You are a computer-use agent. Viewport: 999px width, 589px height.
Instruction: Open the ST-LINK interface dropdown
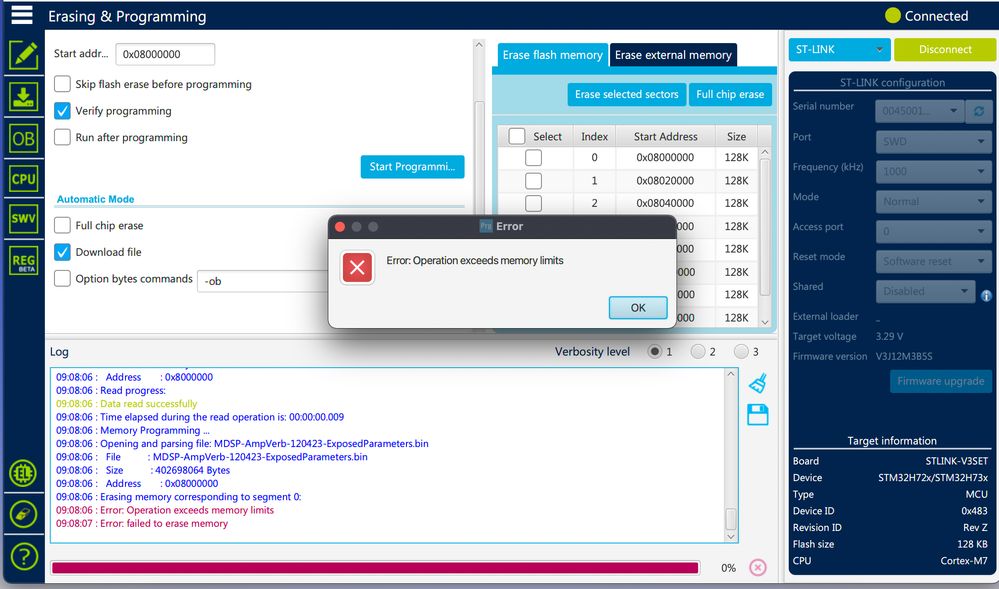click(x=839, y=50)
